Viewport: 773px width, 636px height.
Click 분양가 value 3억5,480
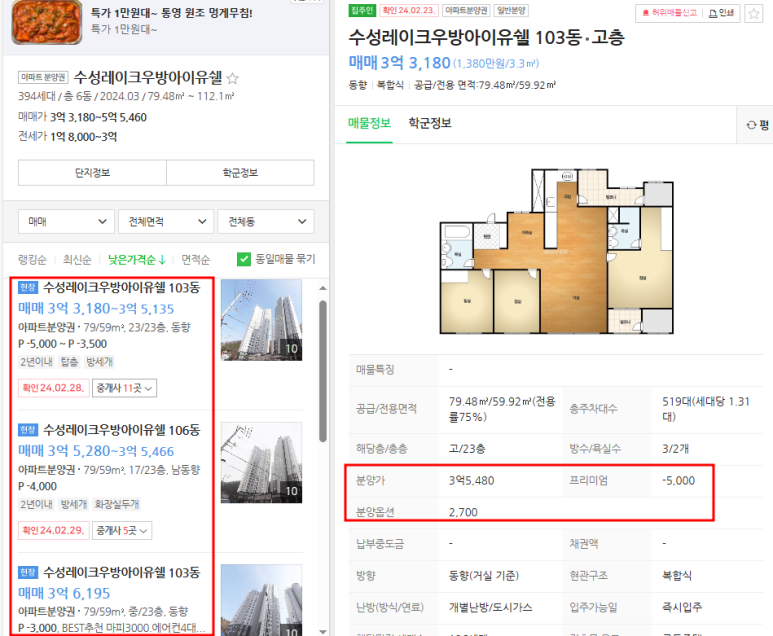coord(471,481)
